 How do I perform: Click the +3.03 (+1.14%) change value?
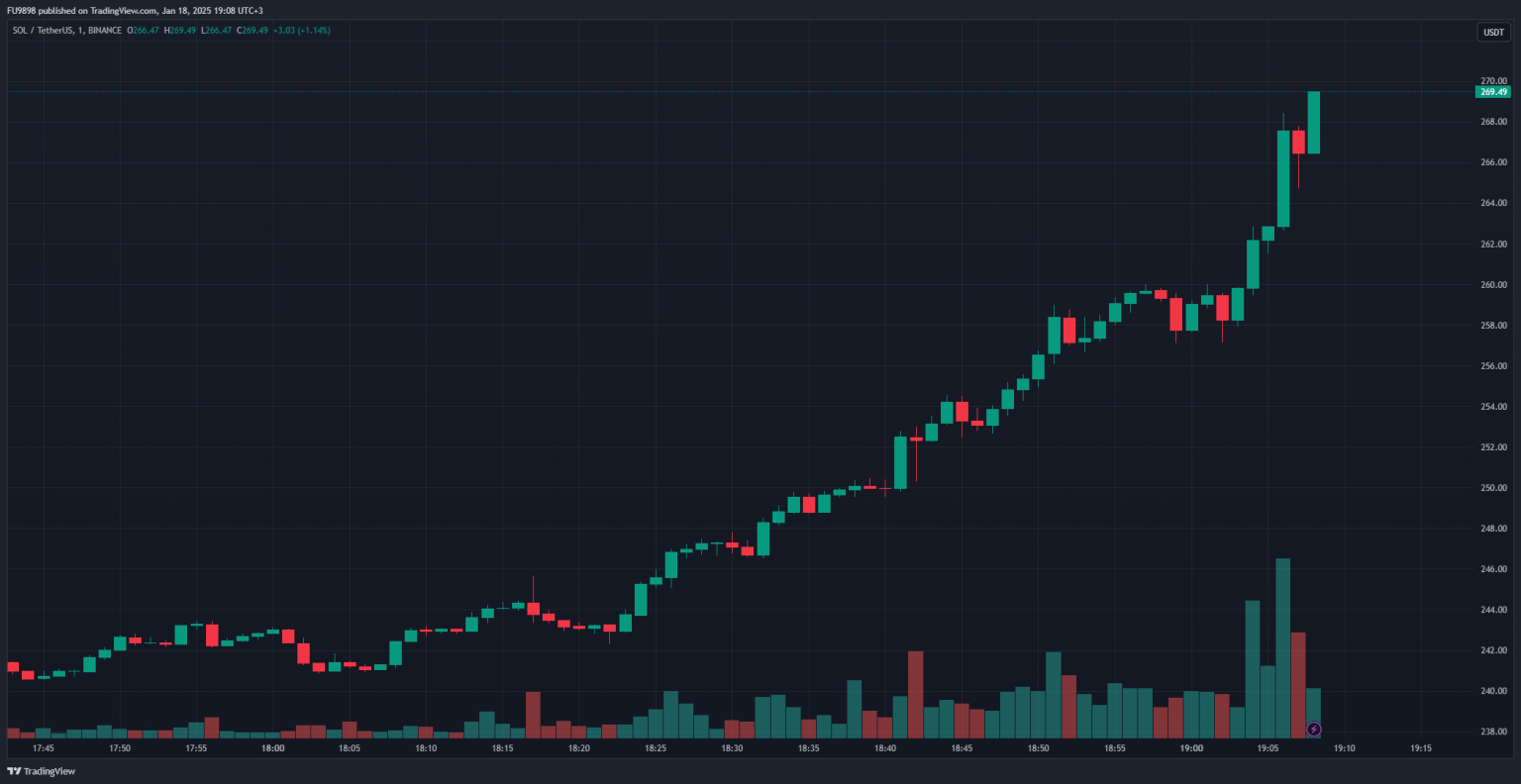pos(302,31)
